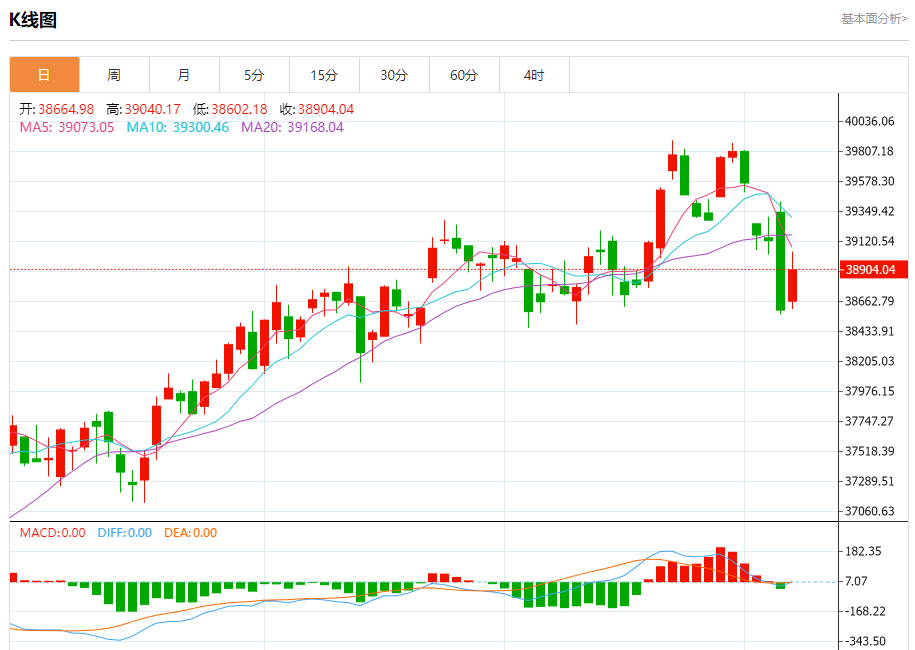Click the 低:38602.18 low price value
Image resolution: width=915 pixels, height=650 pixels.
[230, 109]
